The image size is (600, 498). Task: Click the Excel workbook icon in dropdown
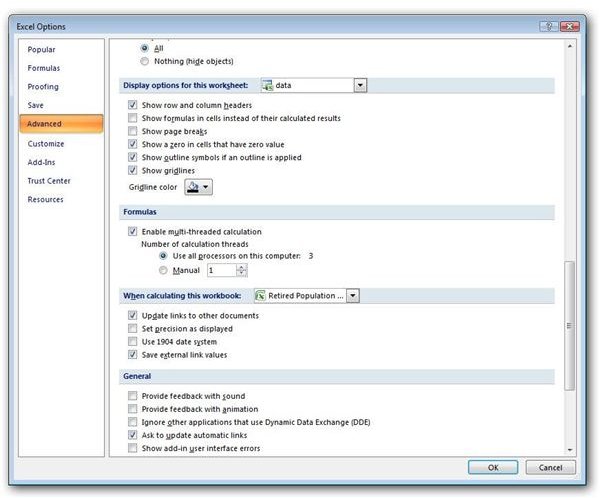(x=260, y=296)
